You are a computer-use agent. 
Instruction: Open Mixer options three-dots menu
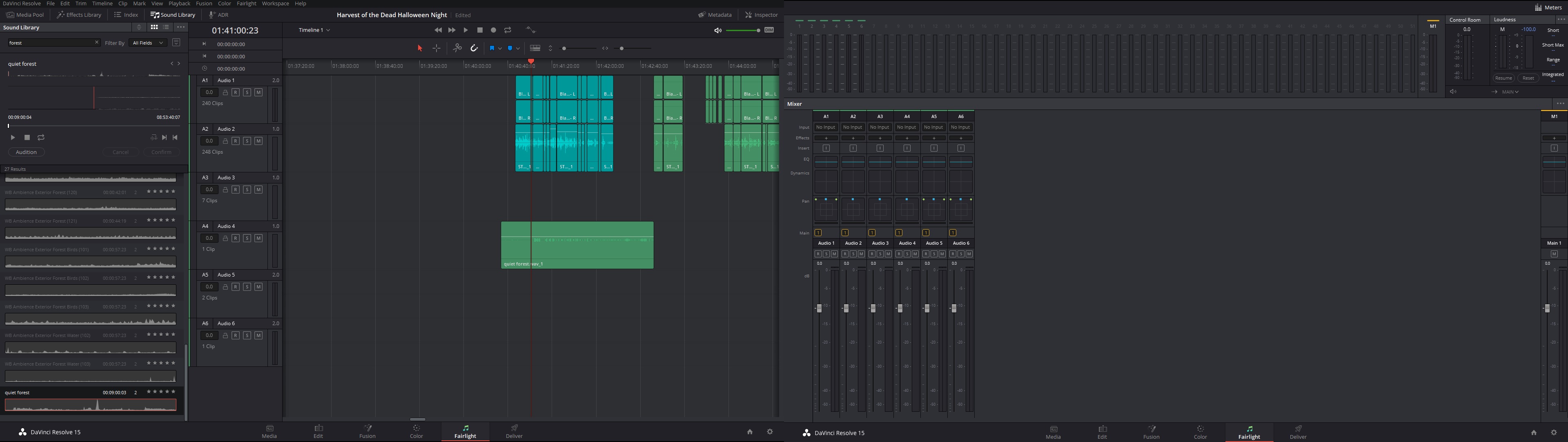(x=1560, y=104)
